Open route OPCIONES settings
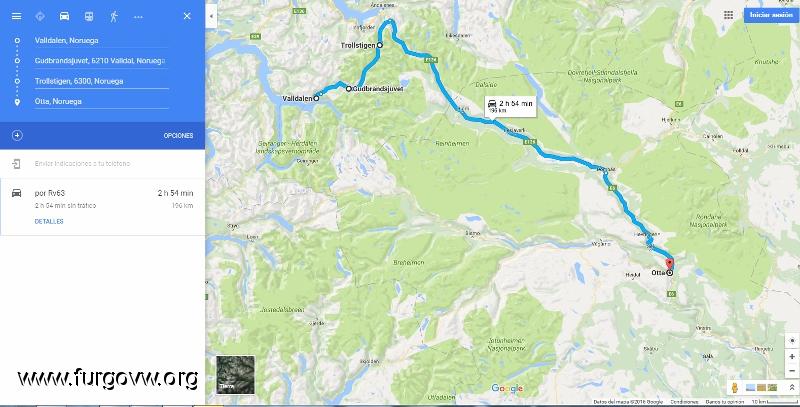800x407 pixels. pyautogui.click(x=178, y=136)
